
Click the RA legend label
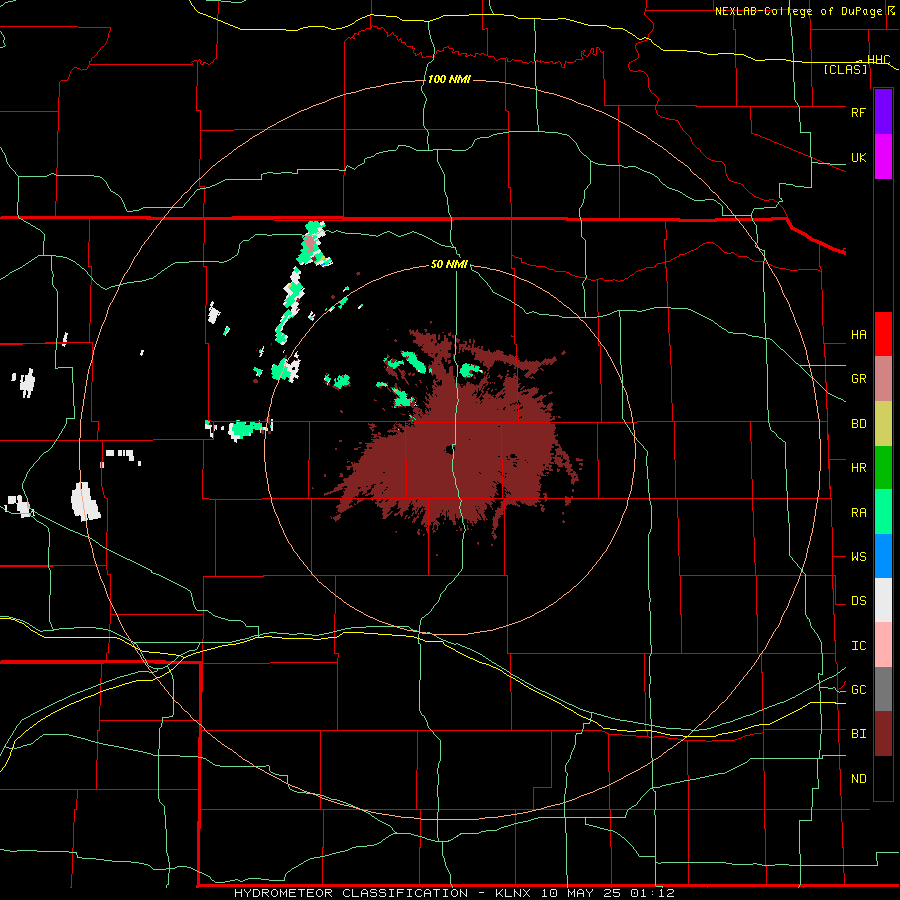[x=858, y=513]
